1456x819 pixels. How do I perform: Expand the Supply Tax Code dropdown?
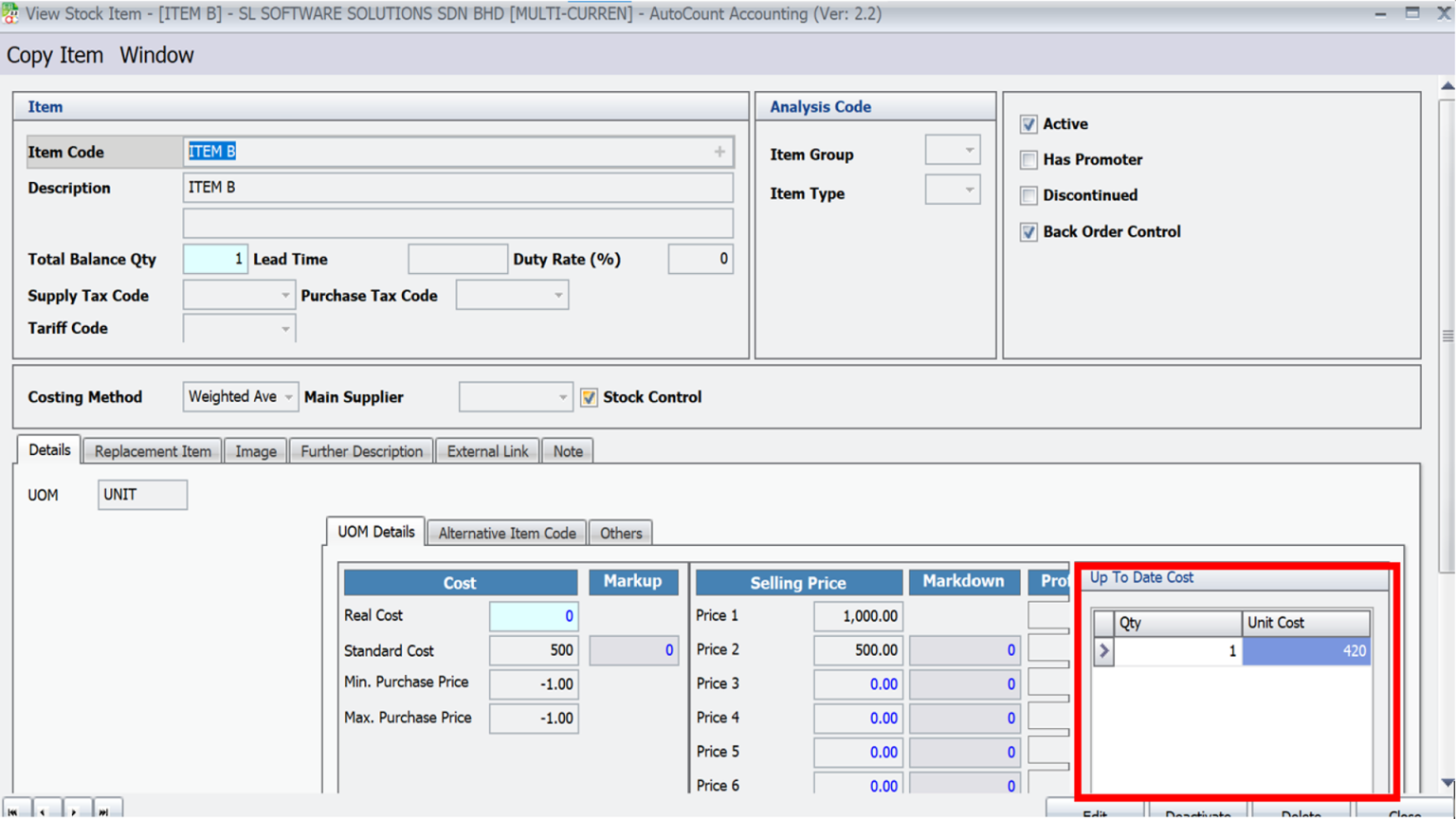point(284,296)
